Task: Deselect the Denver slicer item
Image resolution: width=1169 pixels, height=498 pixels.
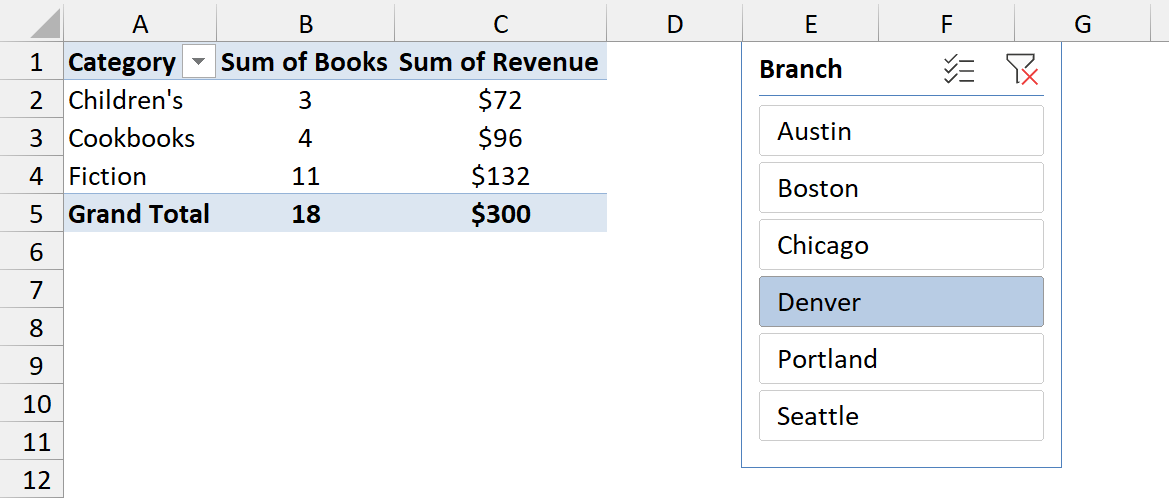Action: tap(901, 302)
